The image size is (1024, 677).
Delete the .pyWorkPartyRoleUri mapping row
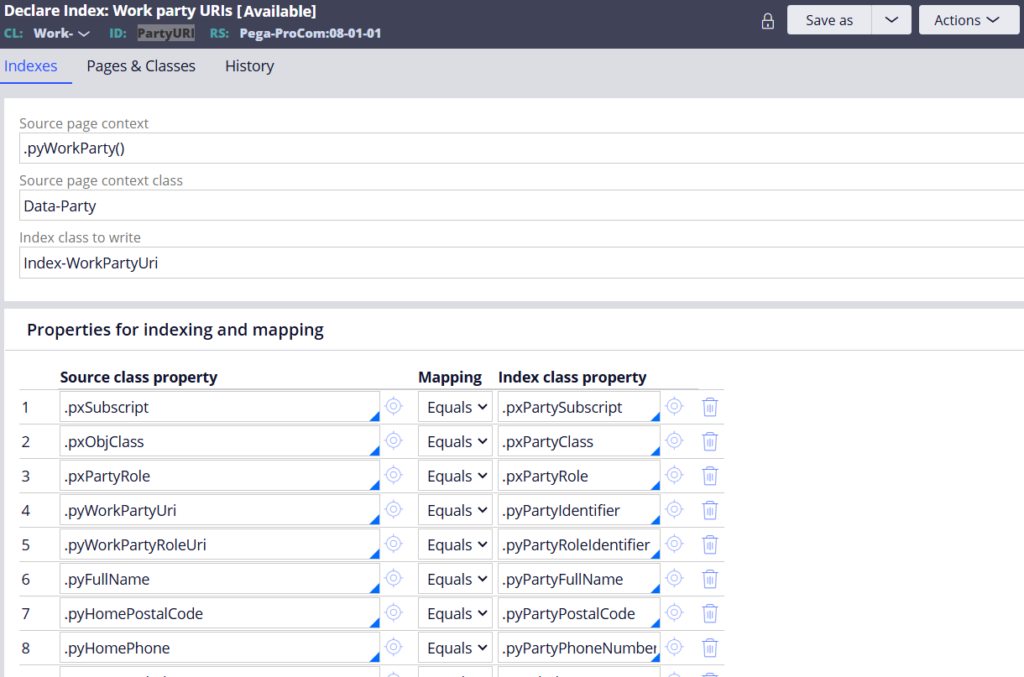[x=710, y=544]
